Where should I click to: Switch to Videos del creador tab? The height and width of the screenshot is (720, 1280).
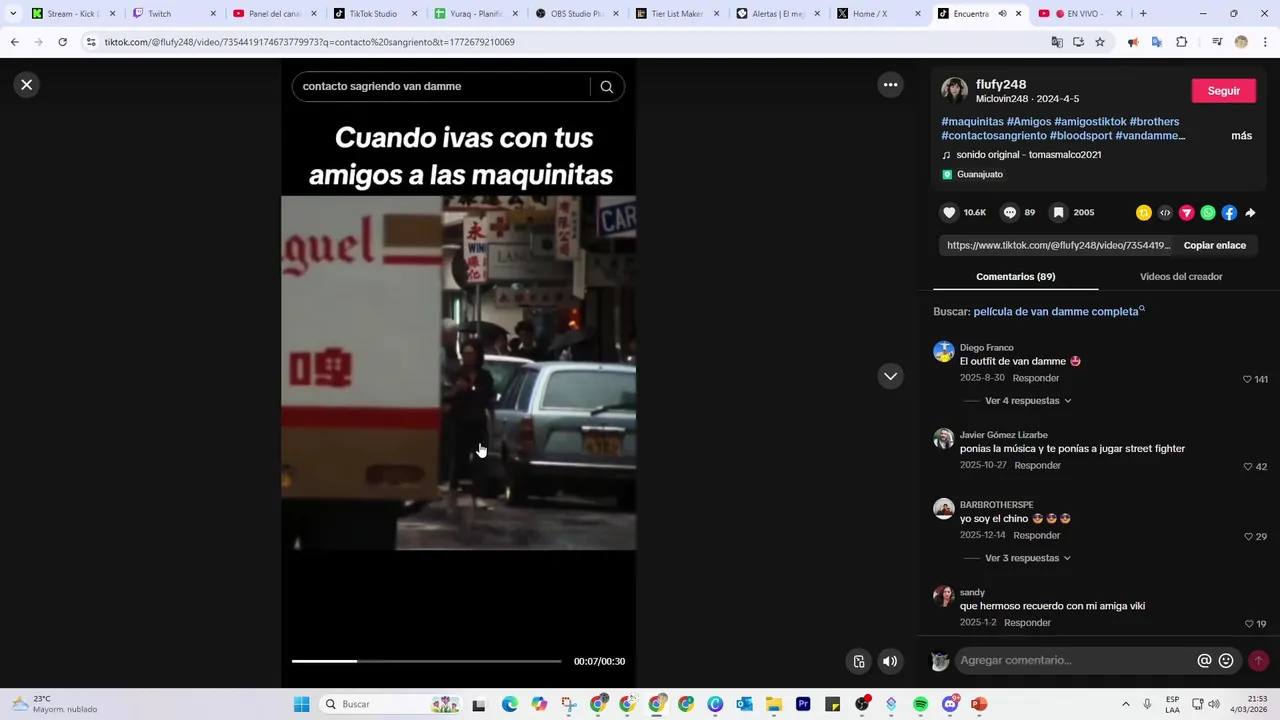pos(1181,277)
